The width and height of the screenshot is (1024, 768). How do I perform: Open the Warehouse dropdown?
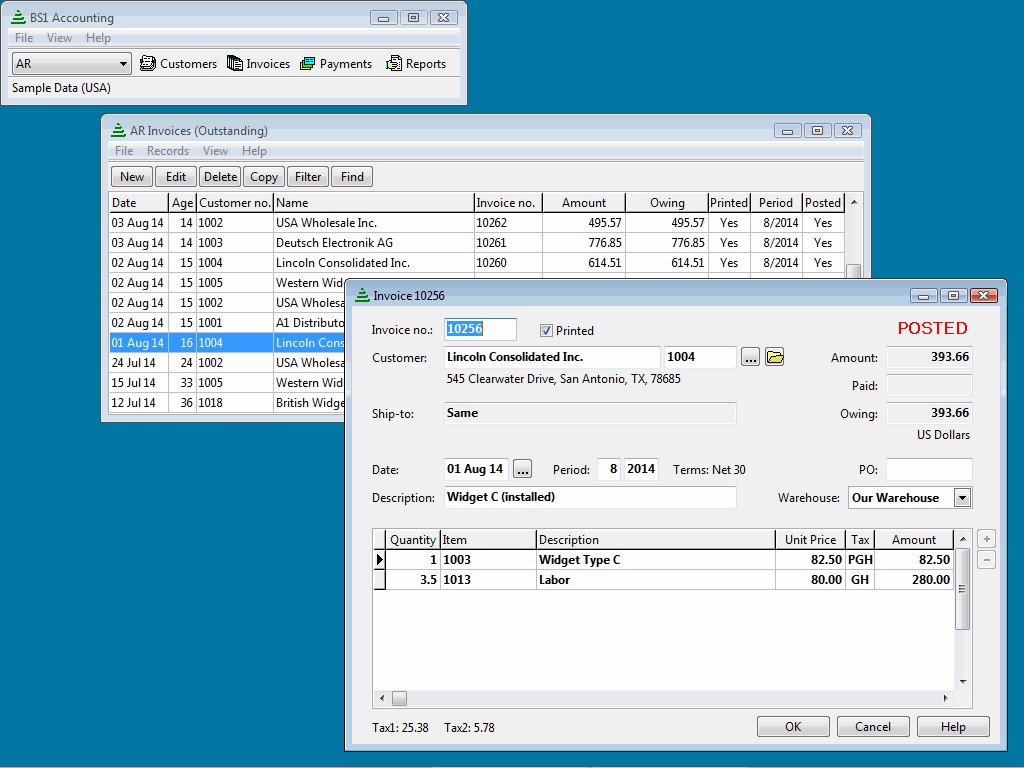(962, 498)
